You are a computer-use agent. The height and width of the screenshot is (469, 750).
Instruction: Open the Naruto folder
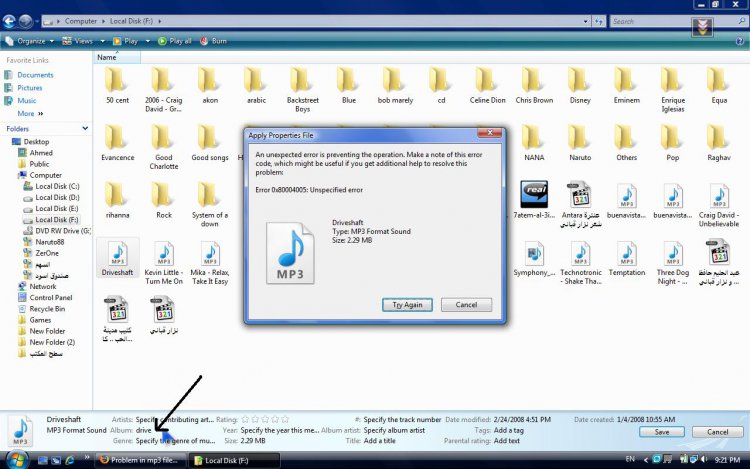point(580,143)
